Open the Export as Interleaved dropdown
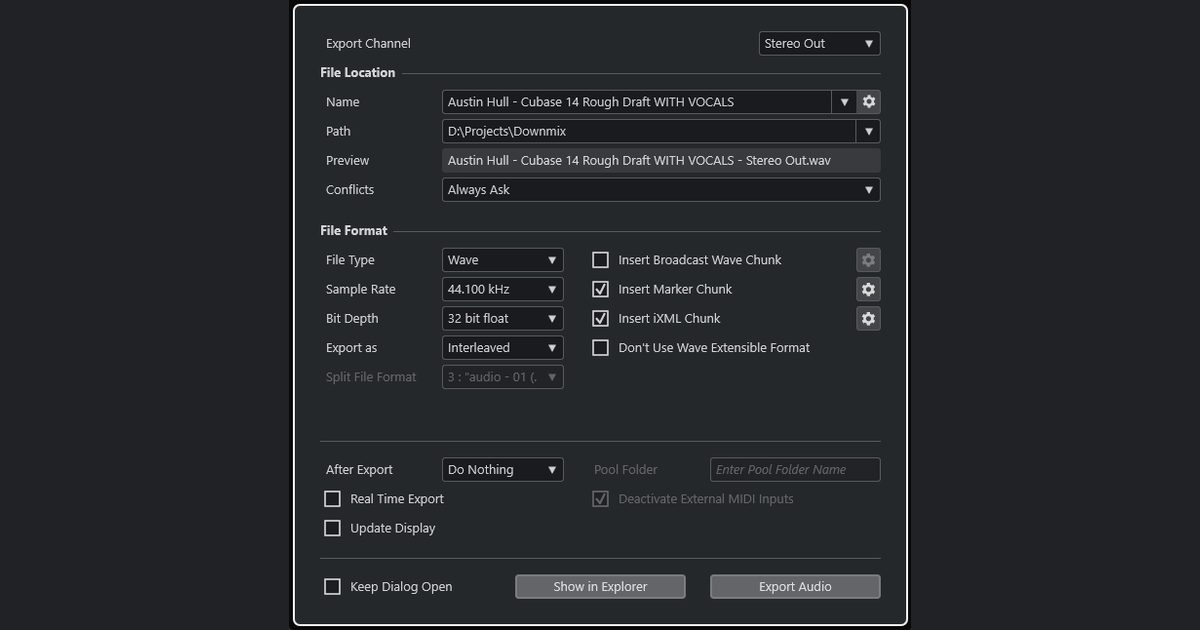This screenshot has height=630, width=1200. pyautogui.click(x=503, y=348)
